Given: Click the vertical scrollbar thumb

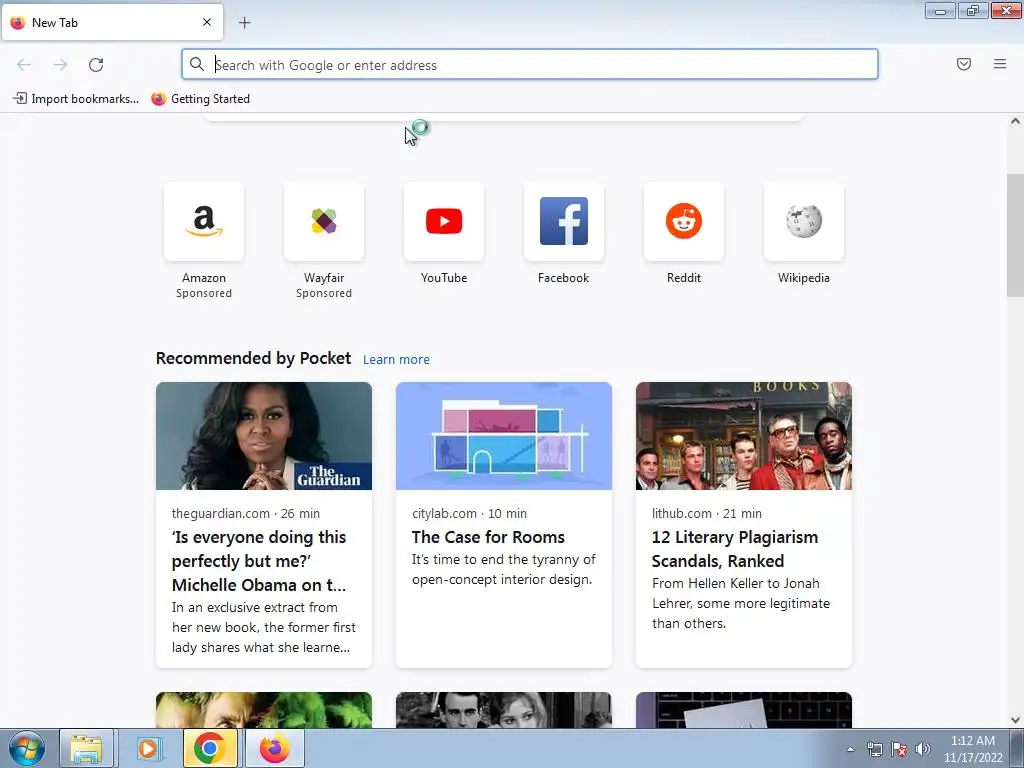Looking at the screenshot, I should click(x=1015, y=235).
